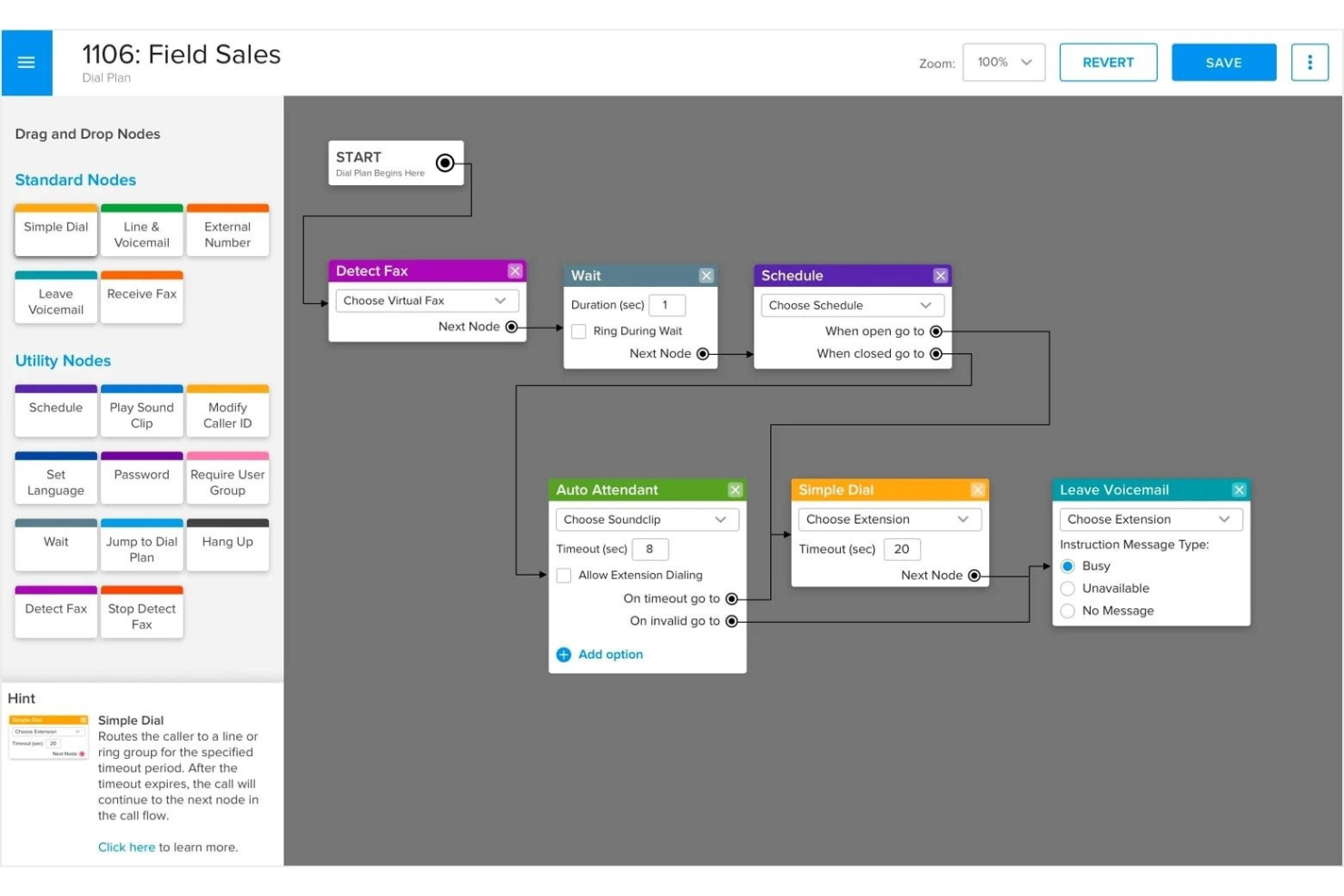Click Add option in the Auto Attendant node
Screen dimensions: 1344x896
coord(599,654)
